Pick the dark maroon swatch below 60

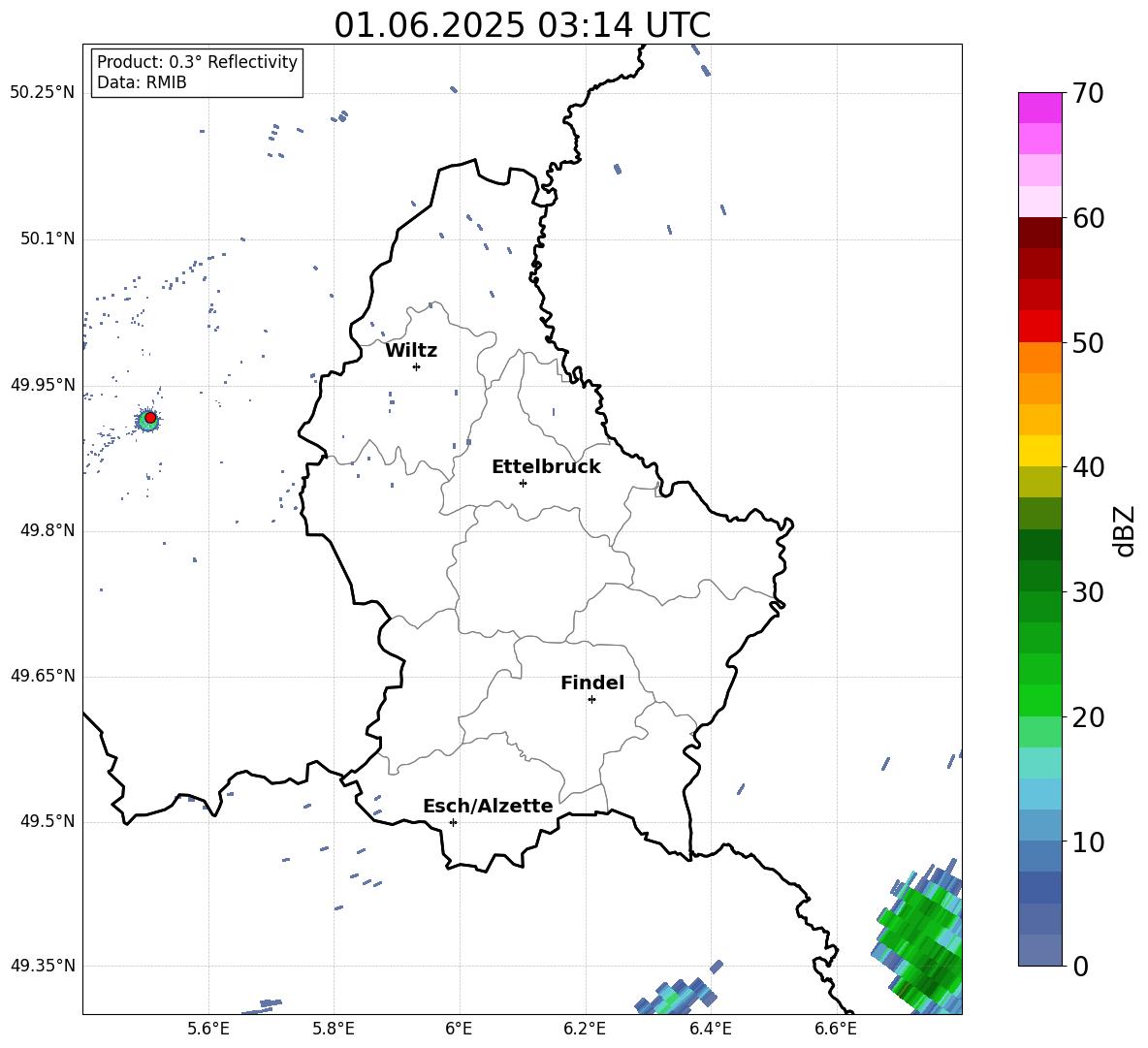[1039, 234]
